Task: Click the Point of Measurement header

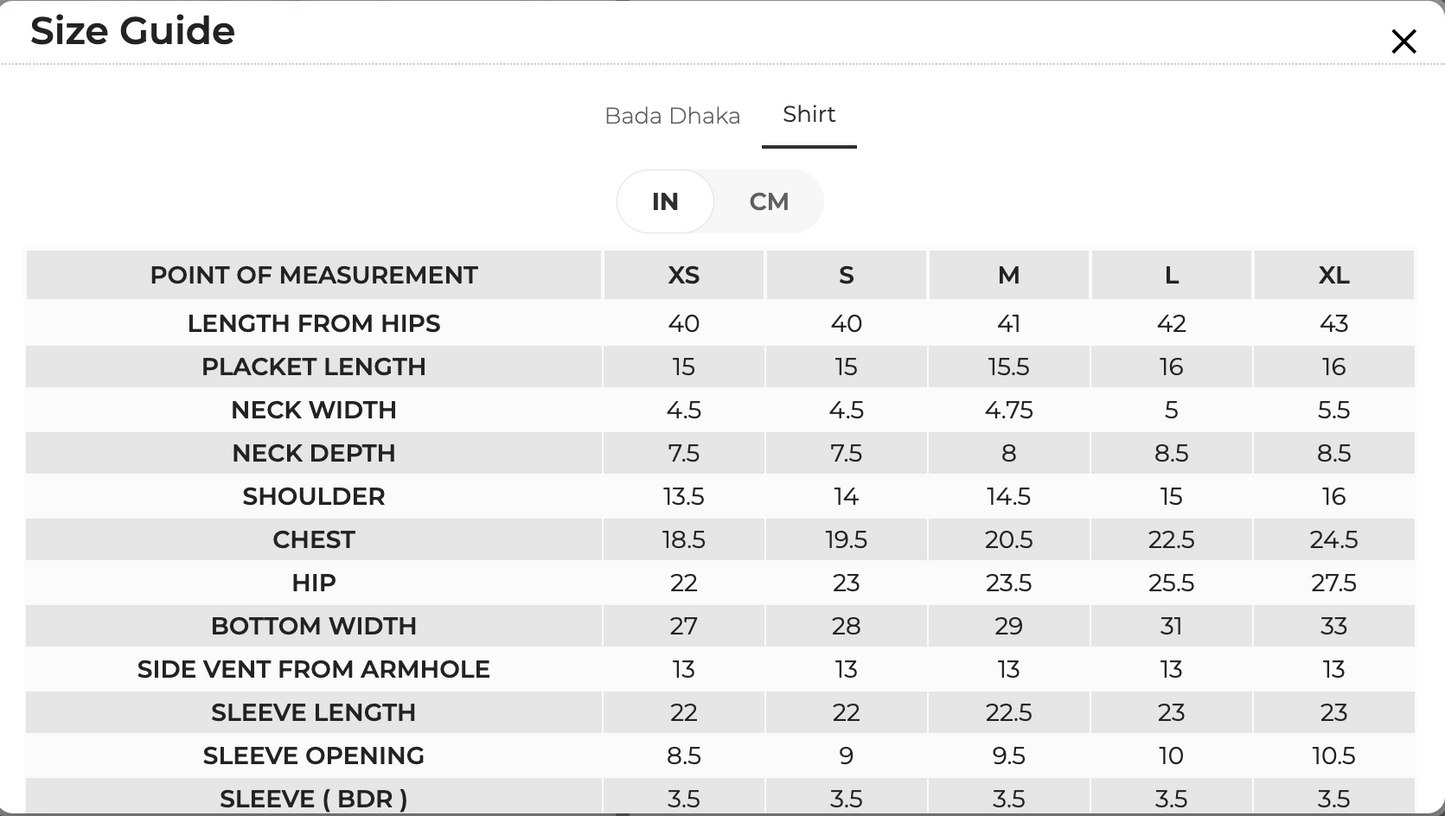Action: coord(314,275)
